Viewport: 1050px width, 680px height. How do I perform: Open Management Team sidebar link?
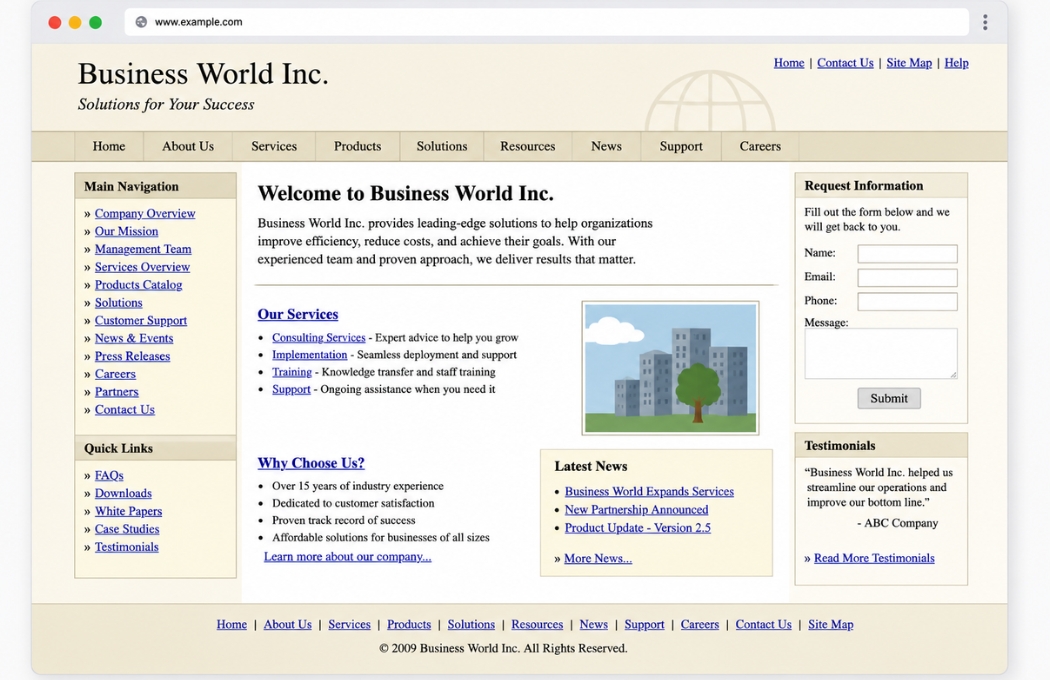pyautogui.click(x=143, y=249)
